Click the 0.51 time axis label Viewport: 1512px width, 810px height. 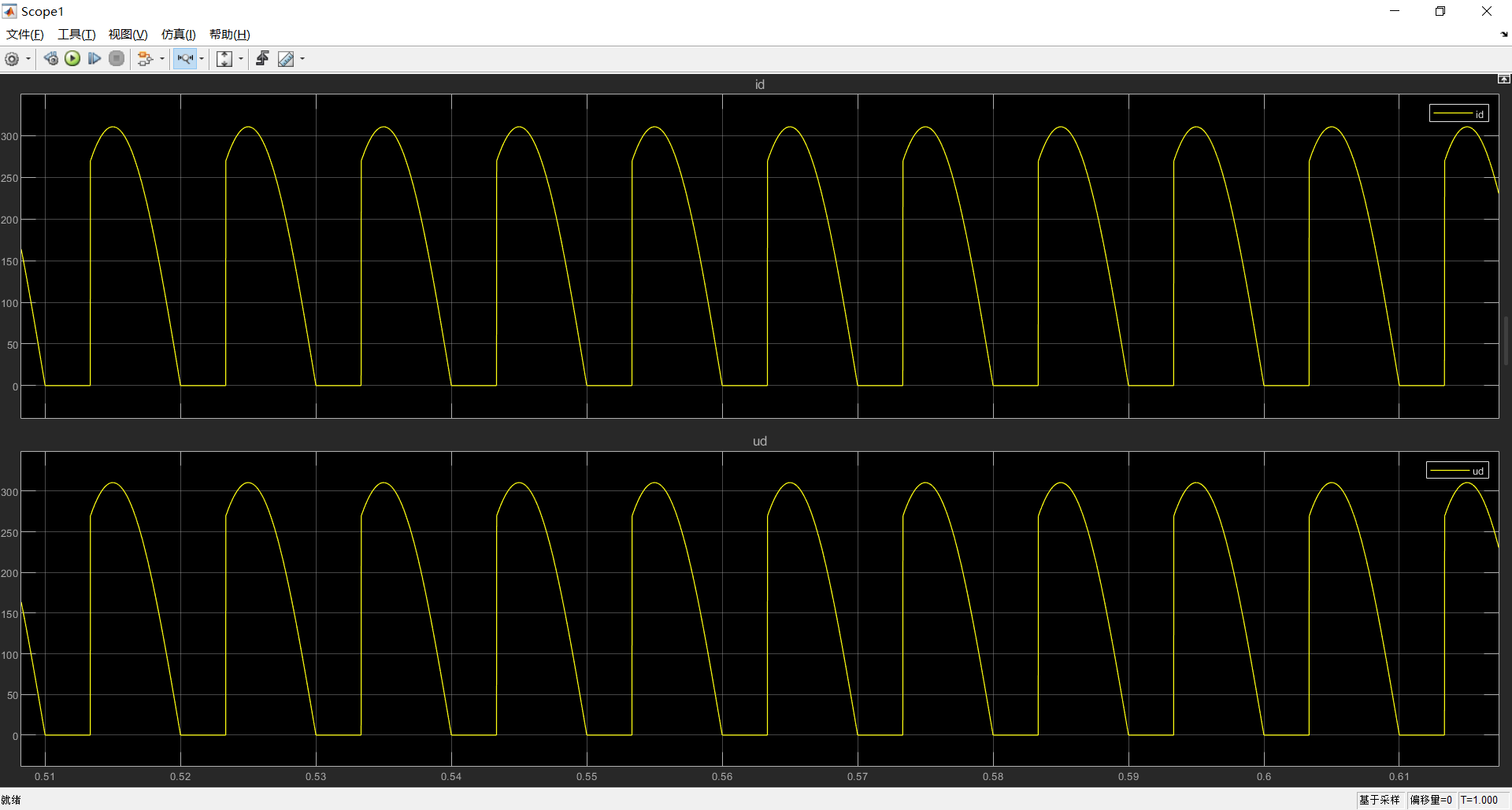tap(45, 776)
